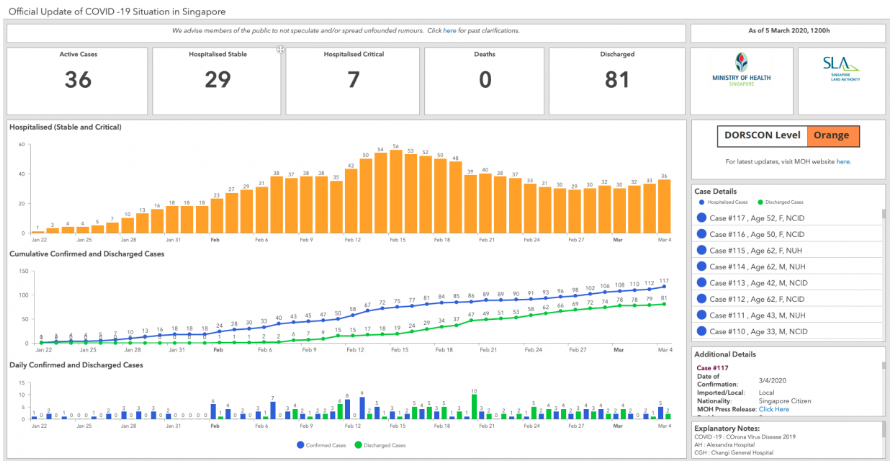
Task: Click the Additional Details panel scrollbar
Action: tap(884, 366)
